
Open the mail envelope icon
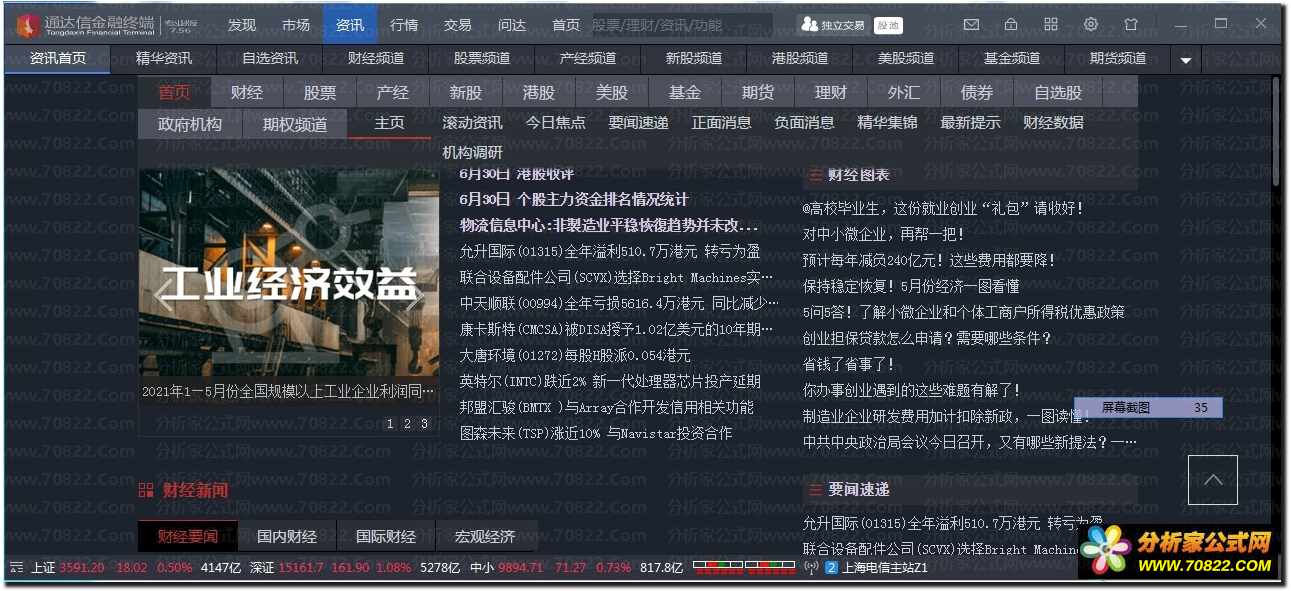tap(971, 24)
